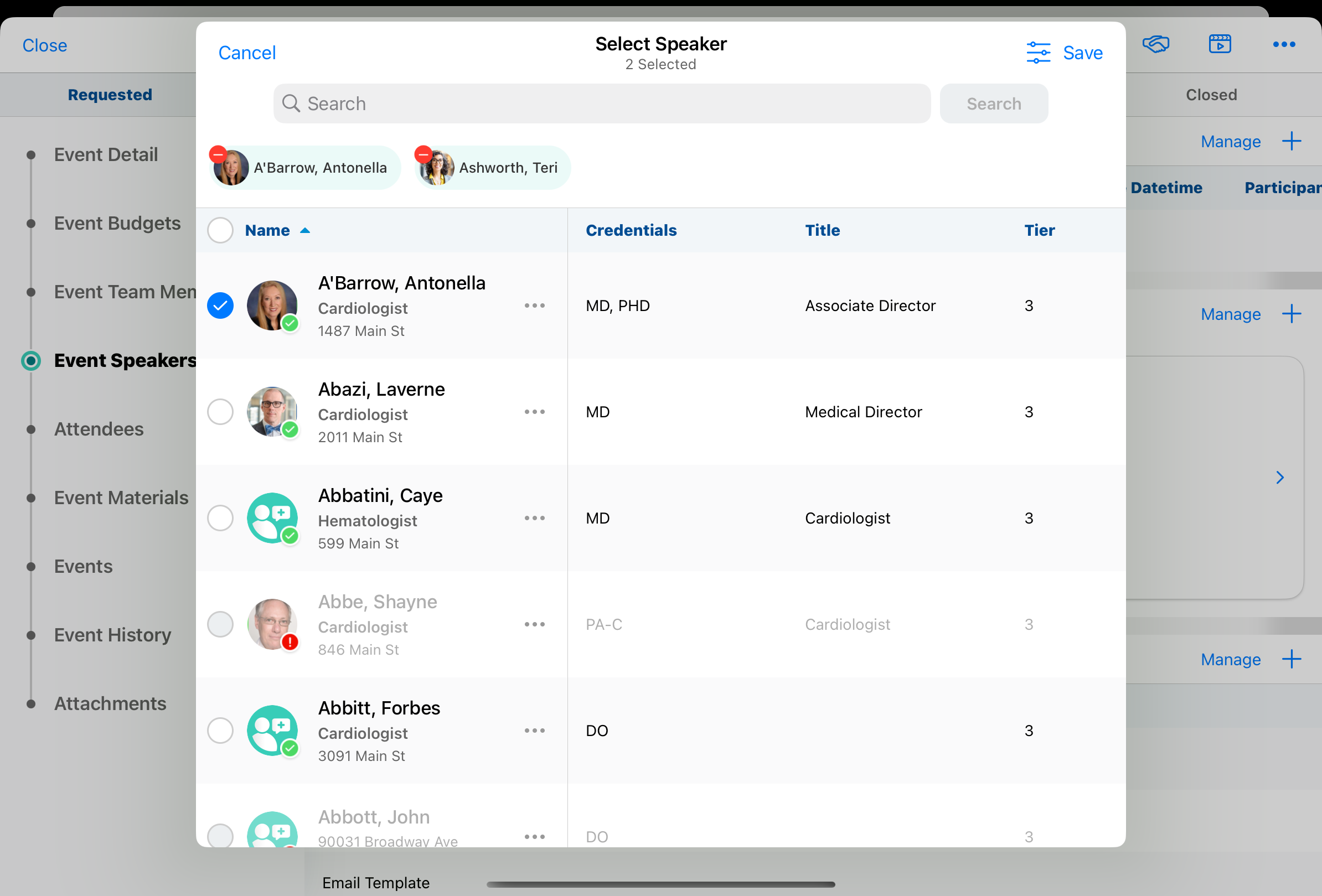1322x896 pixels.
Task: Open more options for Abbatini, Caye
Action: pyautogui.click(x=534, y=518)
